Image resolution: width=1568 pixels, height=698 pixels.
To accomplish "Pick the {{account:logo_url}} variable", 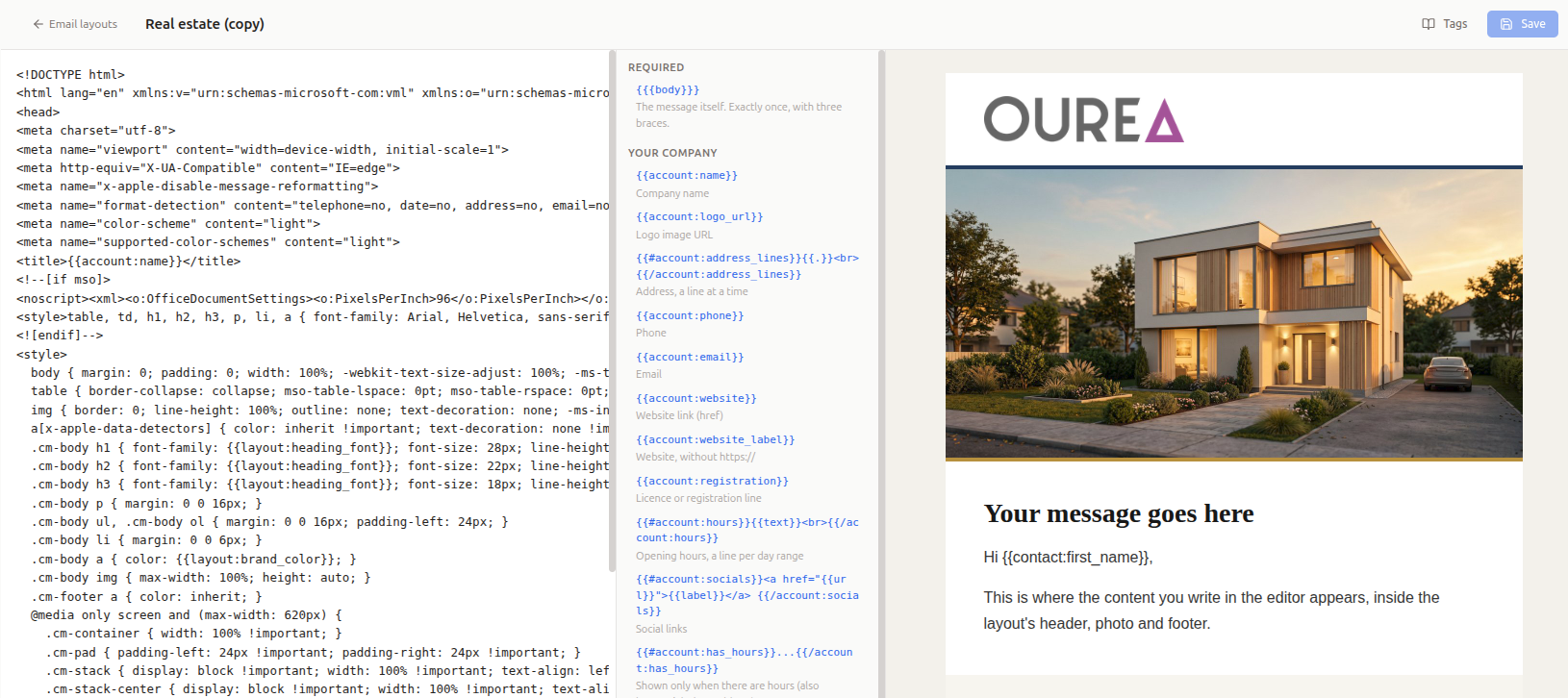I will tap(699, 217).
